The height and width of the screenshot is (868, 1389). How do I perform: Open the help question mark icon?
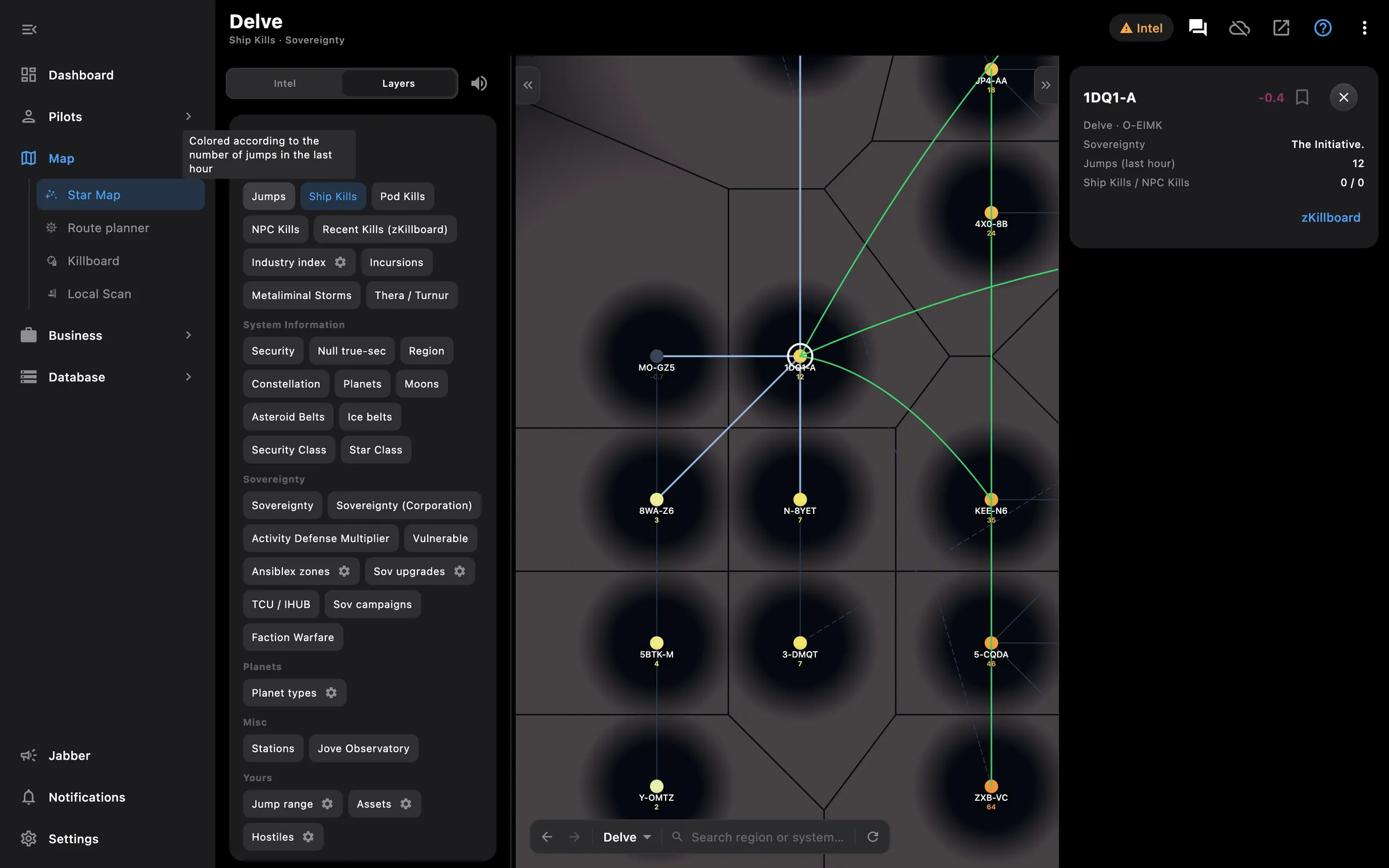(x=1322, y=28)
